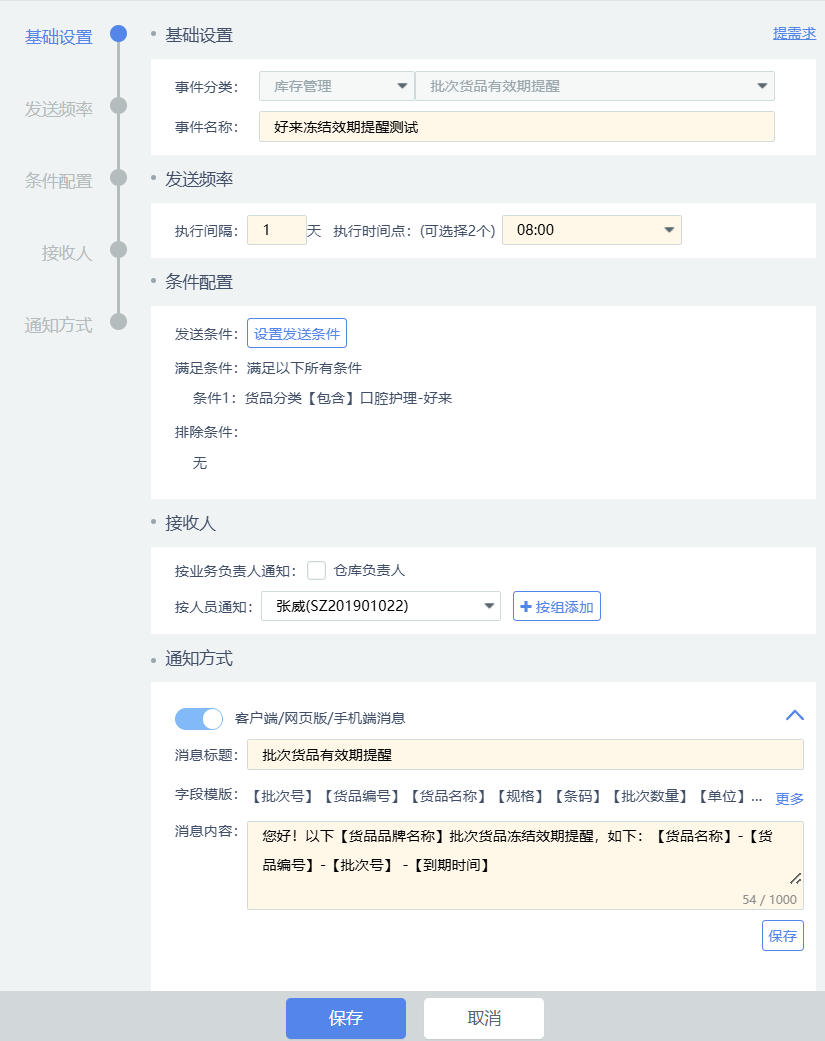Jump to 基础设置 step in sidebar
This screenshot has height=1041, width=825.
tap(58, 37)
